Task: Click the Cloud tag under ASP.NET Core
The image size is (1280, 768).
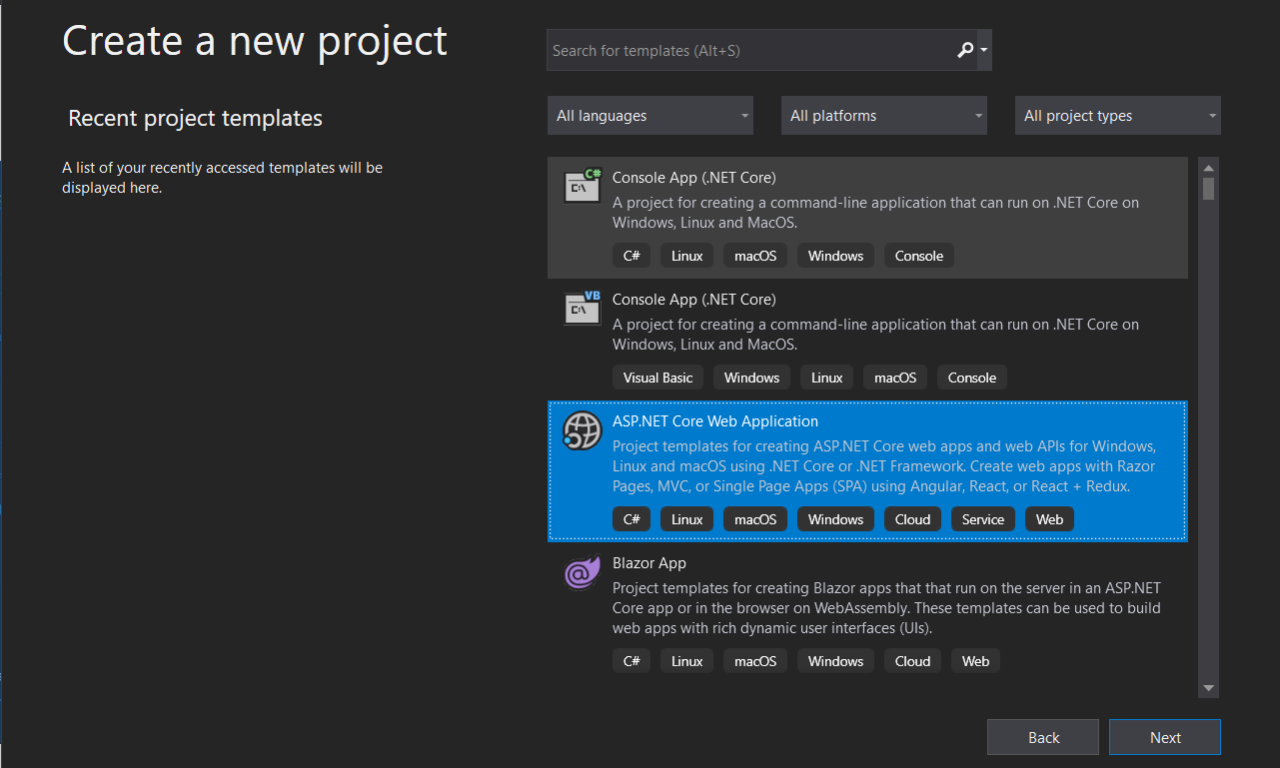Action: 912,519
